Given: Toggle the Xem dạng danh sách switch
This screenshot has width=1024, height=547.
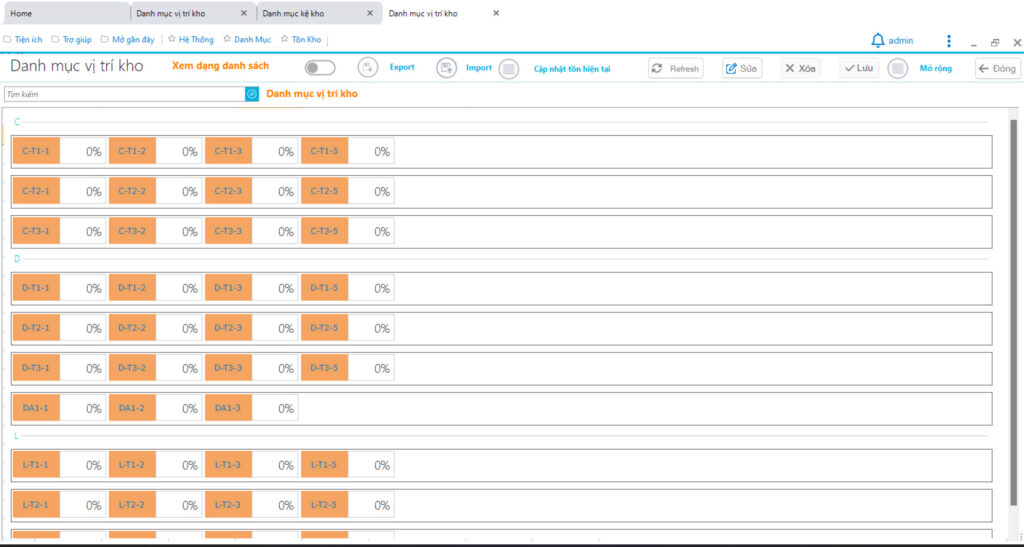Looking at the screenshot, I should coord(320,68).
